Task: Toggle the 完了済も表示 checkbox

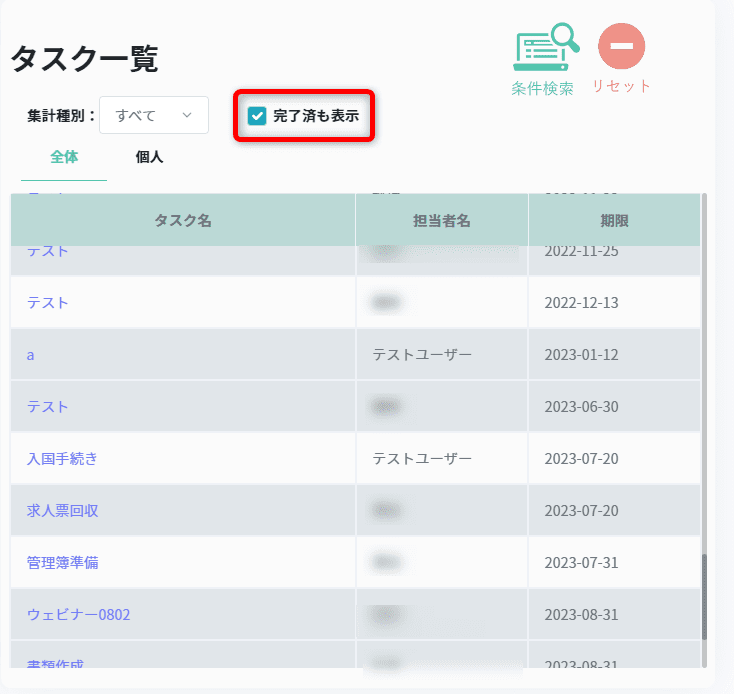Action: coord(257,116)
